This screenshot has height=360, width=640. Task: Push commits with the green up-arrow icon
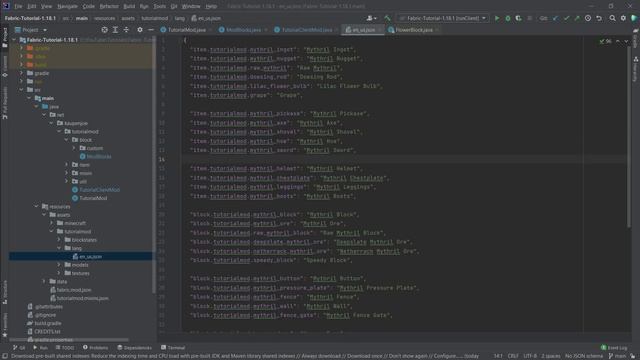point(577,18)
